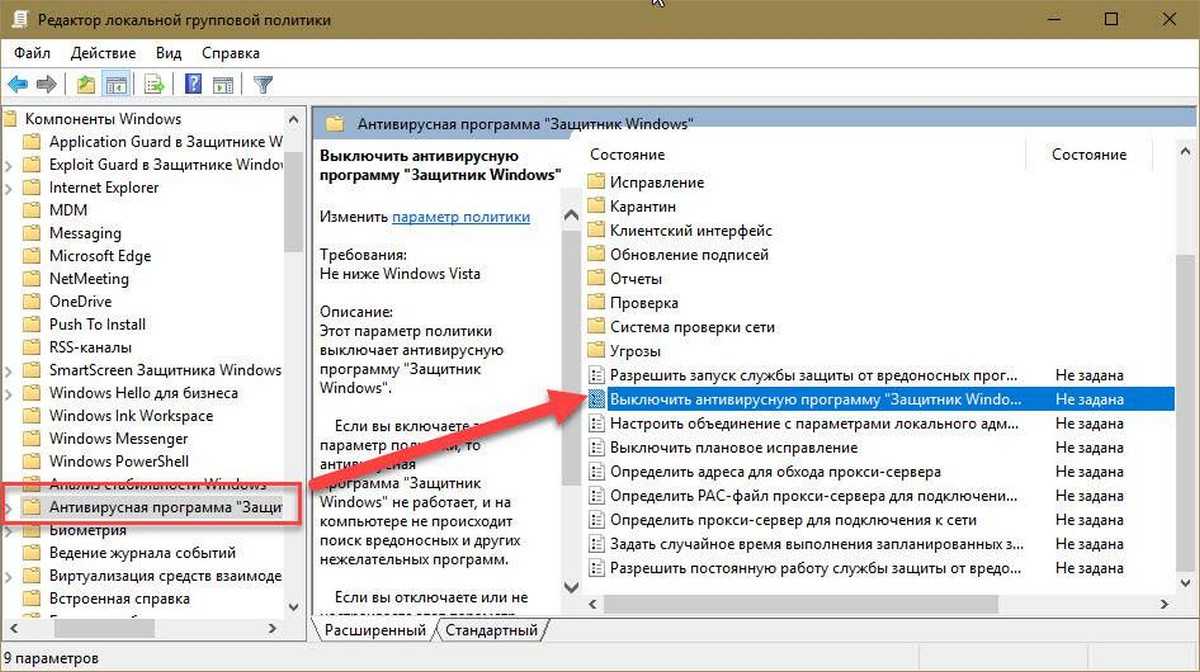1200x672 pixels.
Task: Click the Up One Level folder icon
Action: (86, 84)
